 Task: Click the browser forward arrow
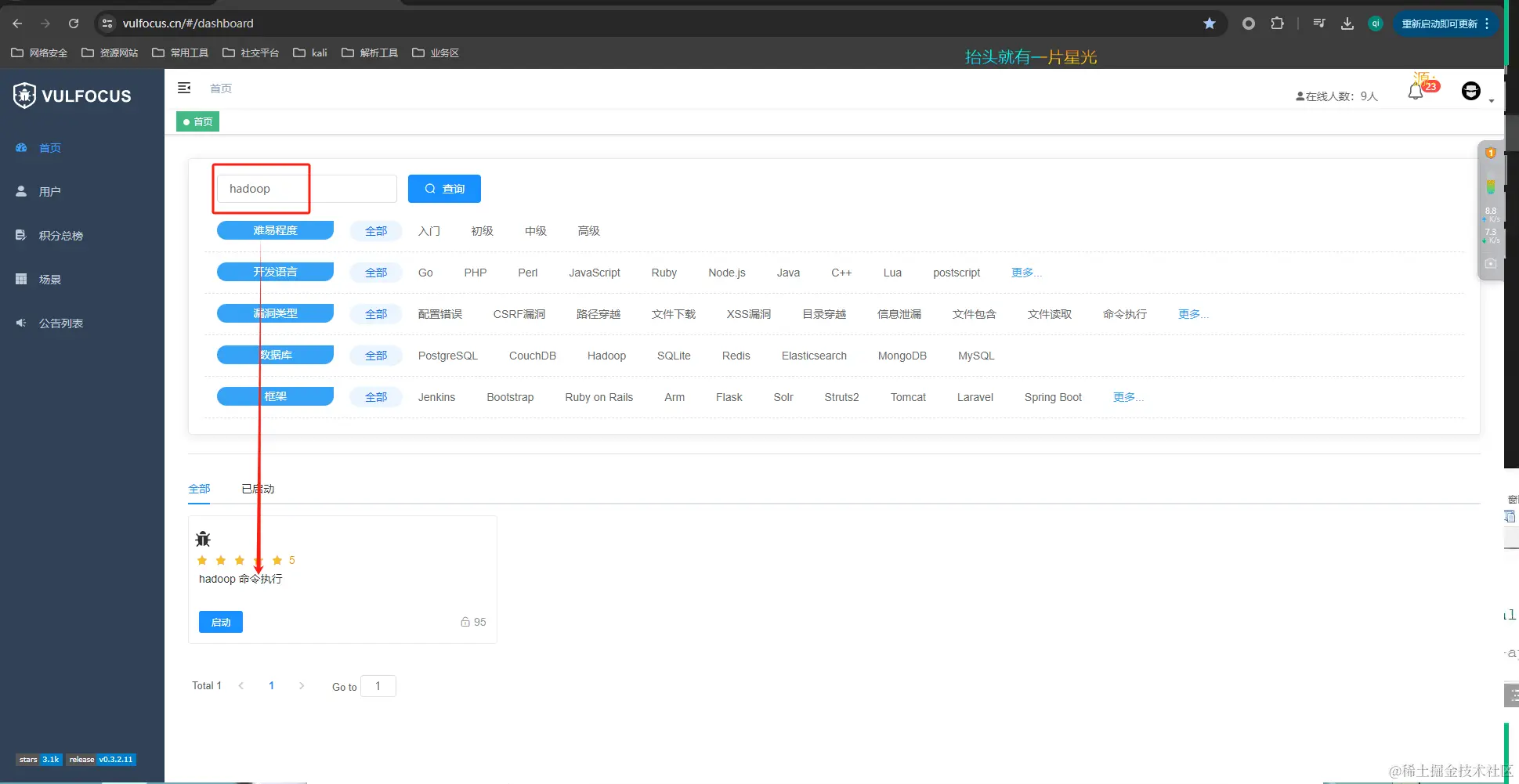pos(45,23)
